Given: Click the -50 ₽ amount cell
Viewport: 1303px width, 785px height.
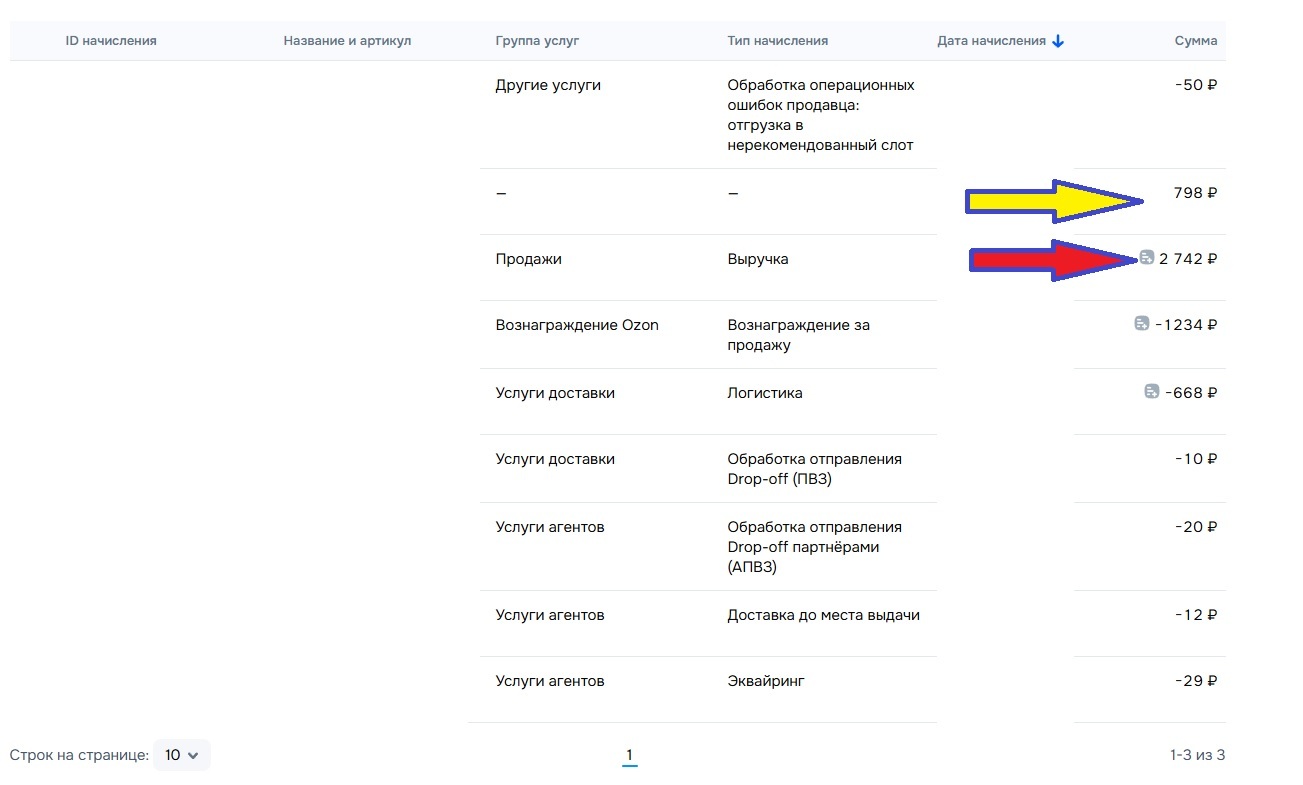Looking at the screenshot, I should [1195, 85].
